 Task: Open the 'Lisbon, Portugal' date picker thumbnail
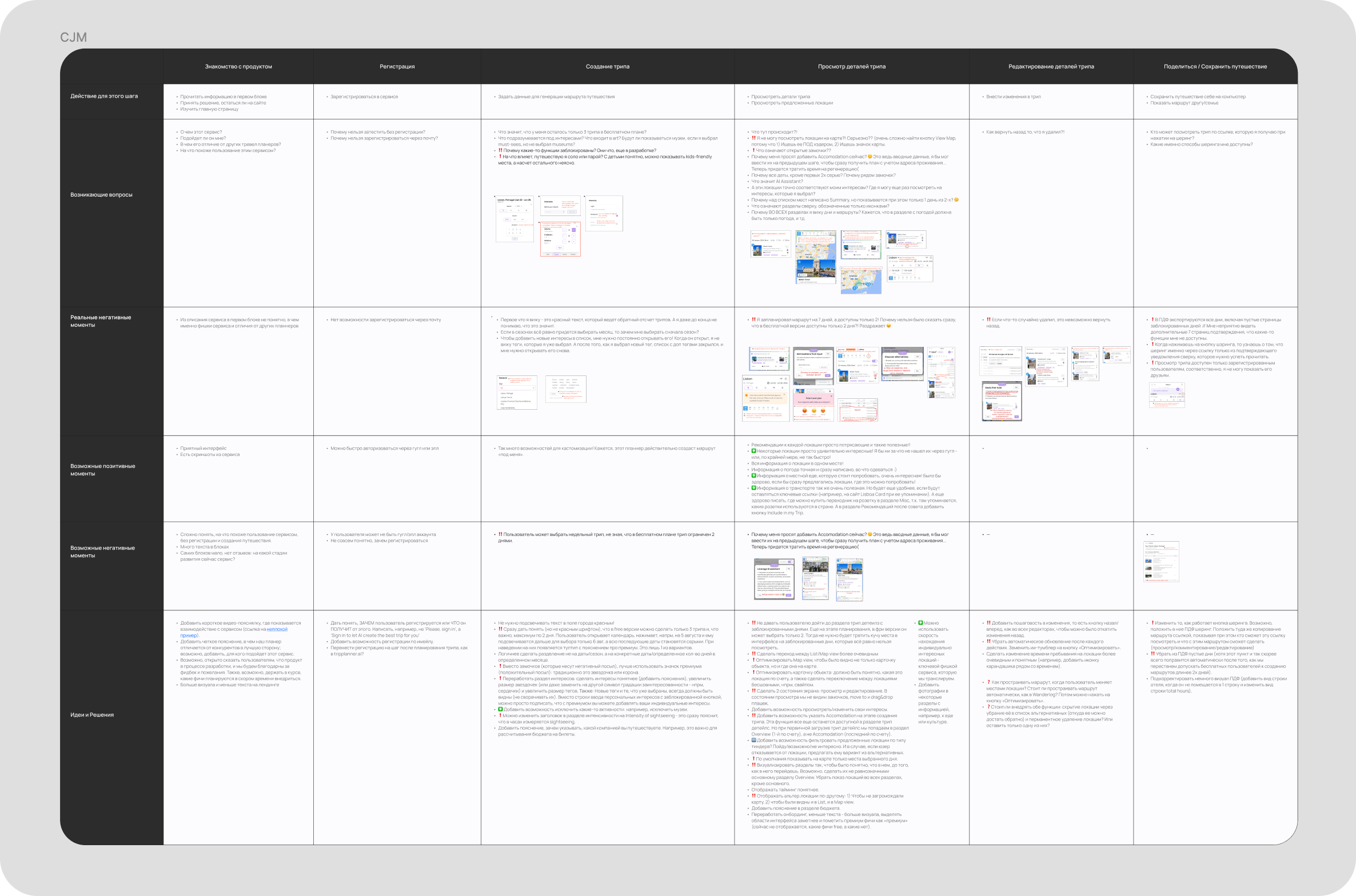click(x=515, y=219)
